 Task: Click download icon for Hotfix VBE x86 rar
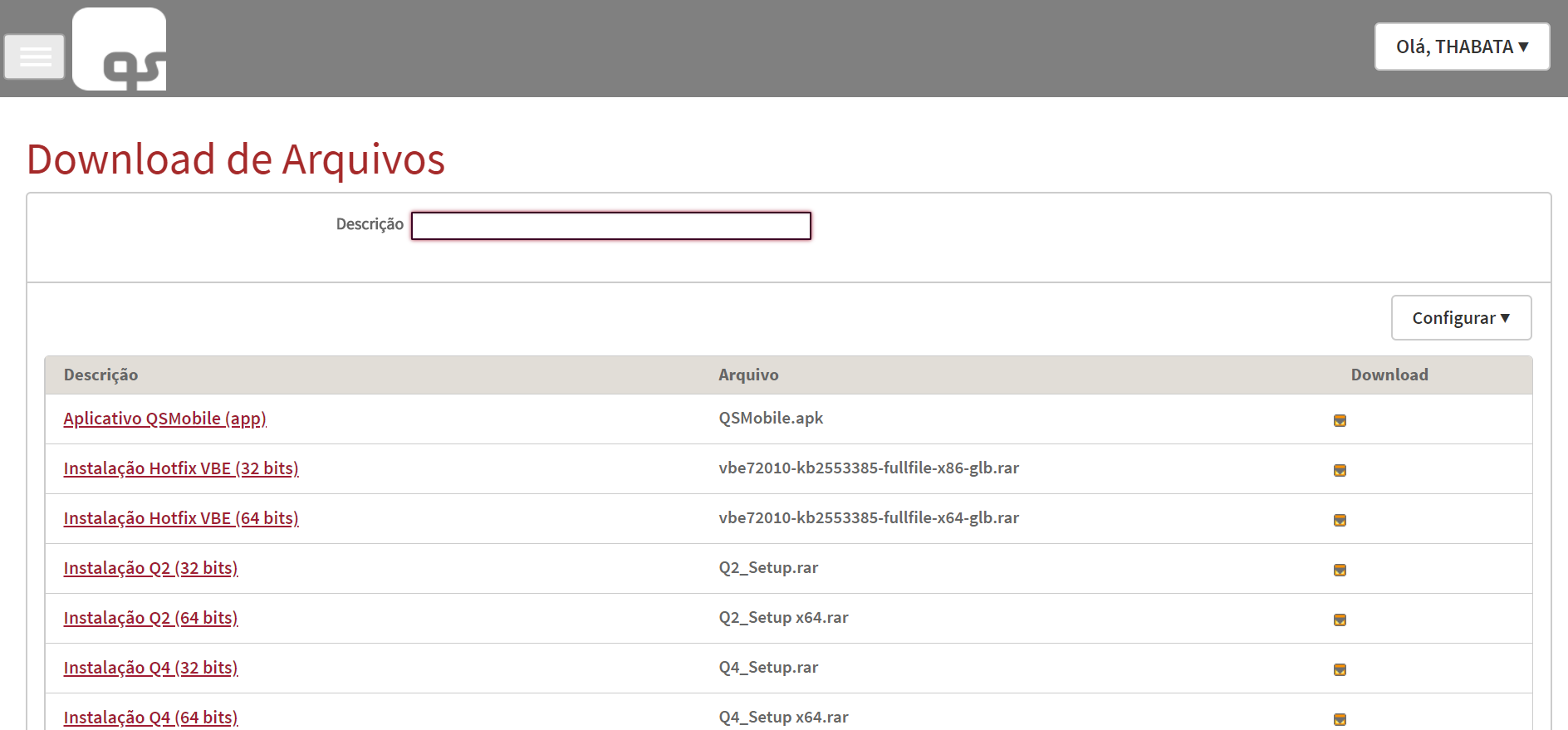click(x=1340, y=470)
